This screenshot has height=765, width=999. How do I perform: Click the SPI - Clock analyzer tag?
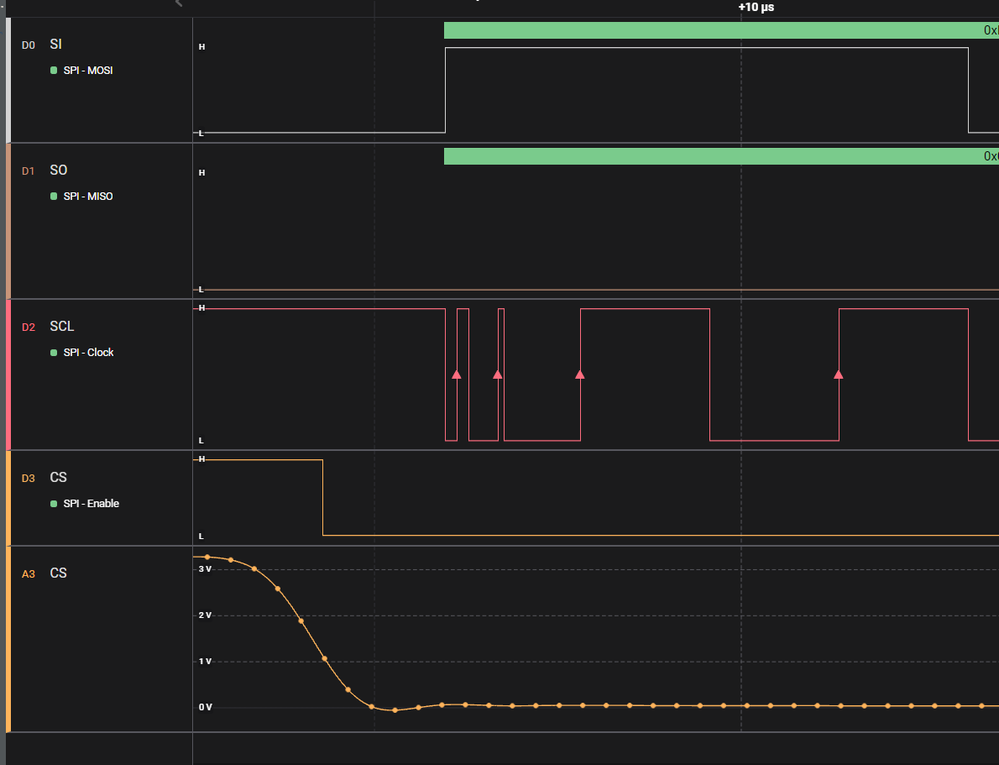pos(88,352)
